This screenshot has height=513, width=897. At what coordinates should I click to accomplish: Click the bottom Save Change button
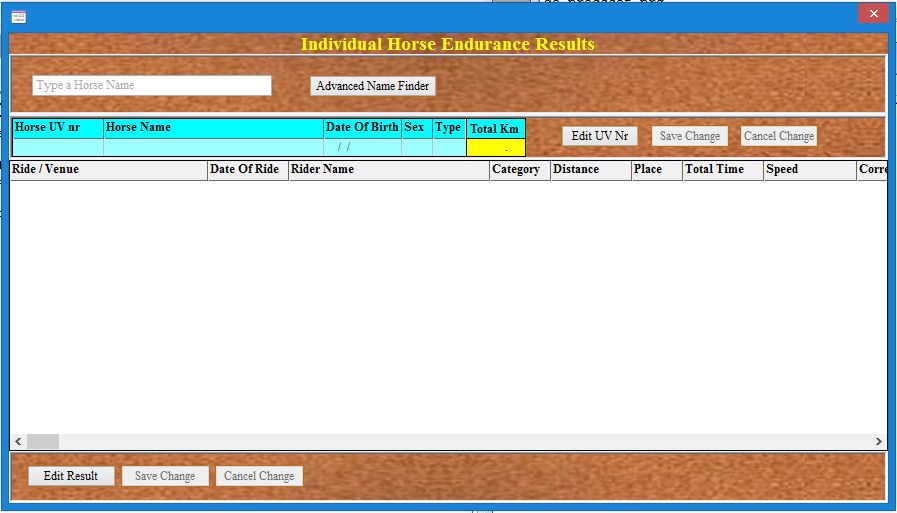pos(165,476)
